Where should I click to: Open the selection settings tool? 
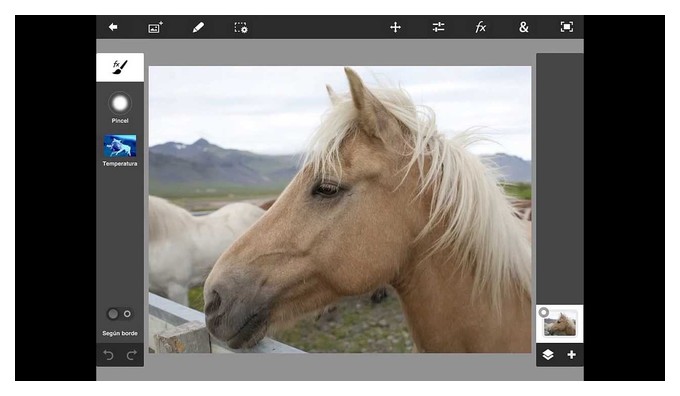(x=241, y=28)
